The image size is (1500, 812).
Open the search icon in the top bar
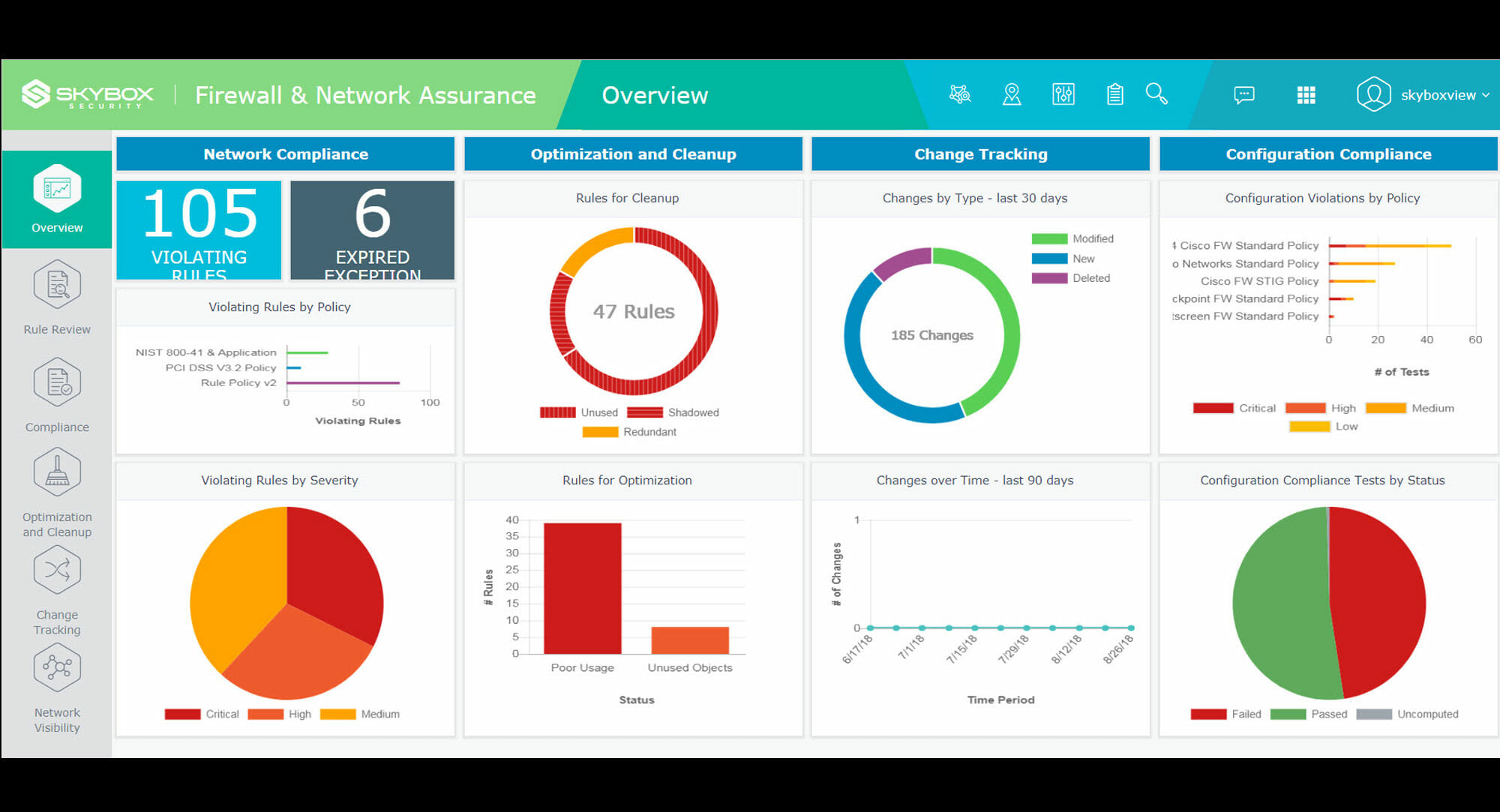coord(1157,94)
